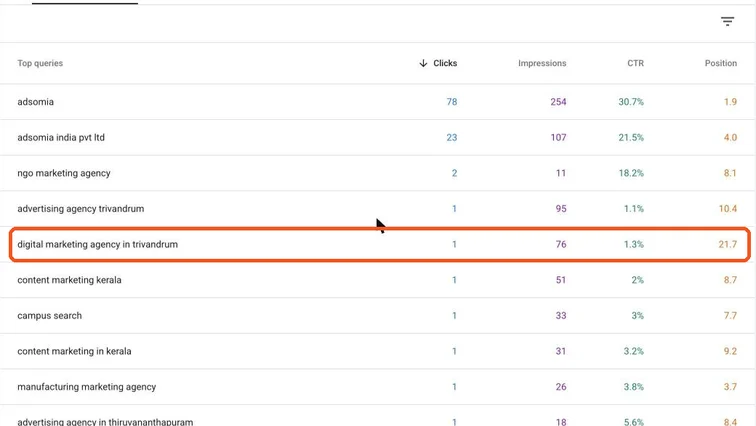The width and height of the screenshot is (756, 426).
Task: Click the 1.9 position value
Action: click(730, 102)
